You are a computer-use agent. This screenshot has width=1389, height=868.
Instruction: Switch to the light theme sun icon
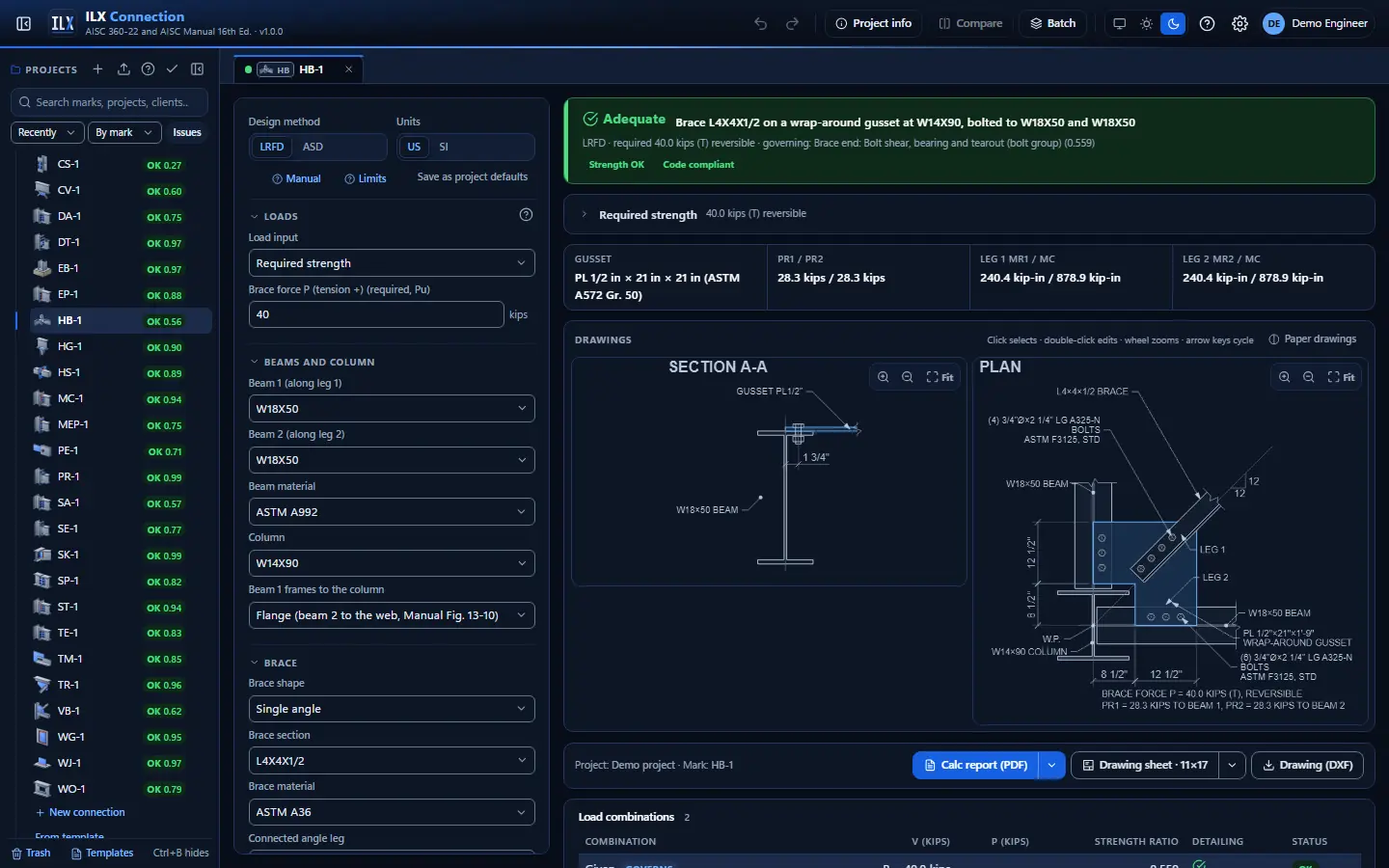1146,23
